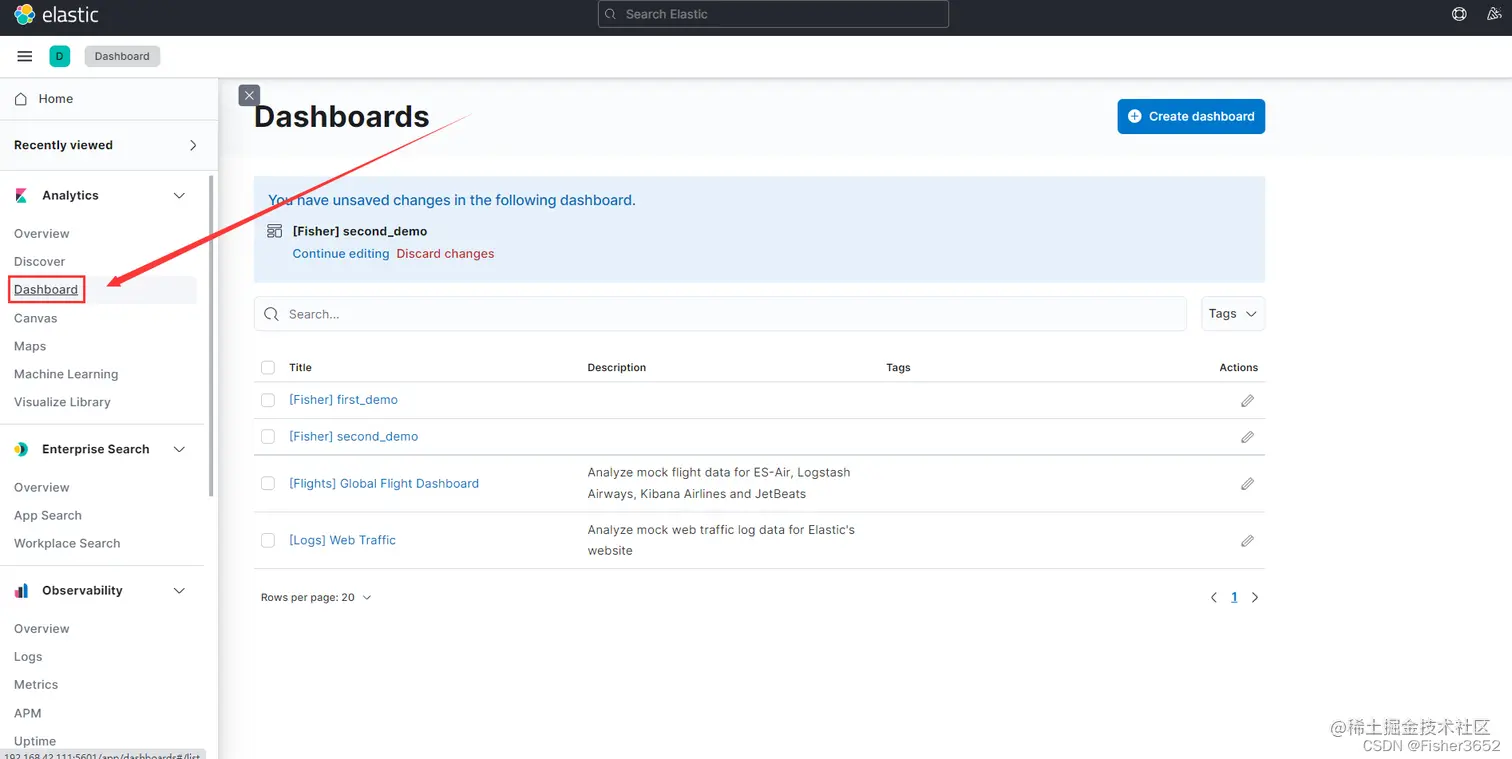Click page number 1 in pagination

[x=1234, y=597]
